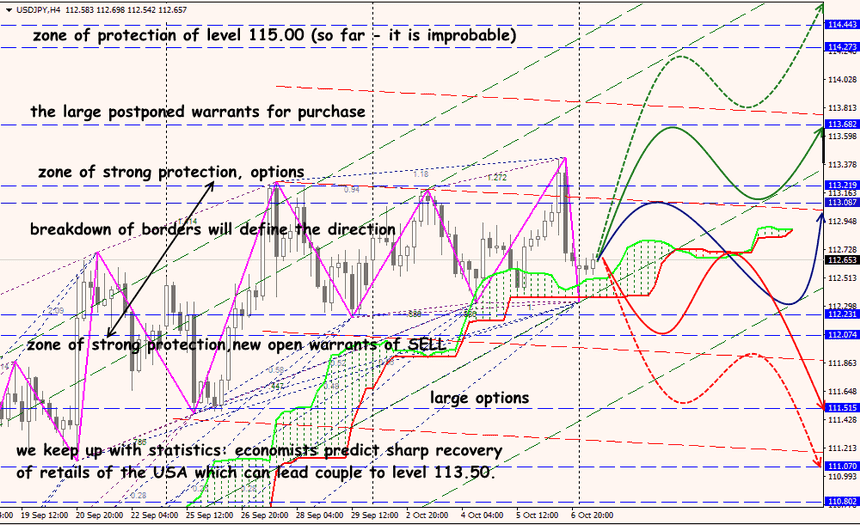This screenshot has height=525, width=860.
Task: Click the 4 Oct 04:00 time label
Action: coord(482,516)
